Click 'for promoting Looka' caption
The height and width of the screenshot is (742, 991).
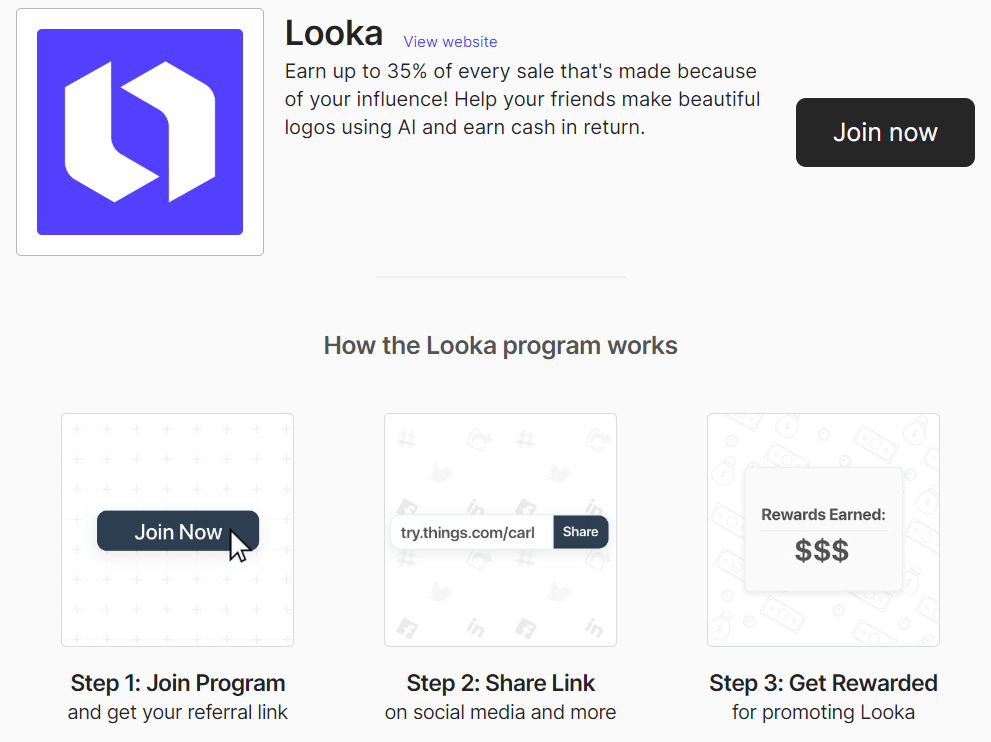pos(824,712)
